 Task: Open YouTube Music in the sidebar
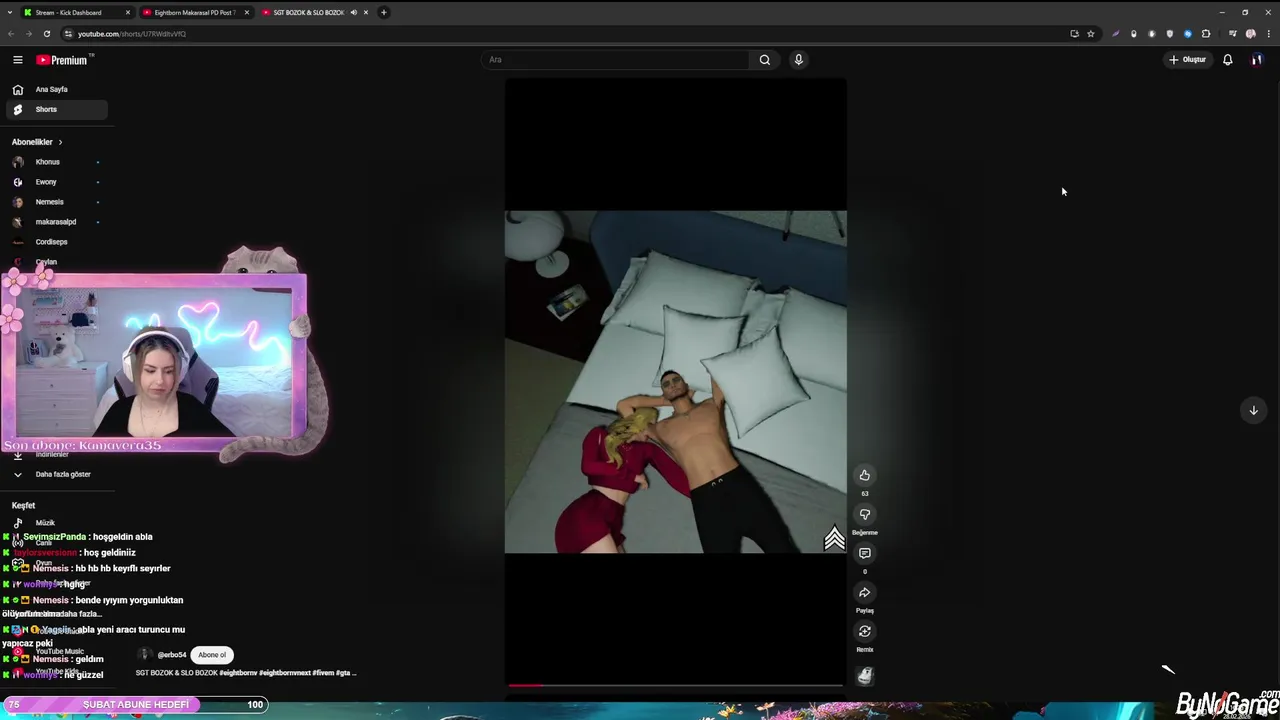(x=56, y=652)
